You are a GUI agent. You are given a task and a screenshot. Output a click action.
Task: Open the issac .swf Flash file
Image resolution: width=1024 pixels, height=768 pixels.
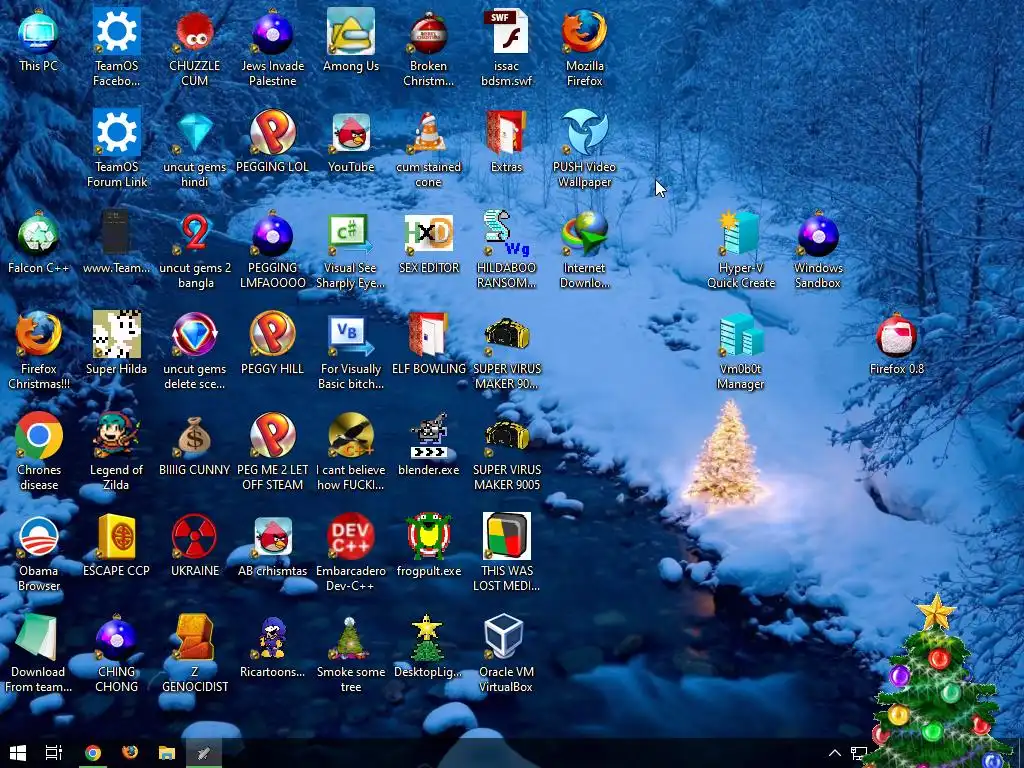(x=506, y=30)
